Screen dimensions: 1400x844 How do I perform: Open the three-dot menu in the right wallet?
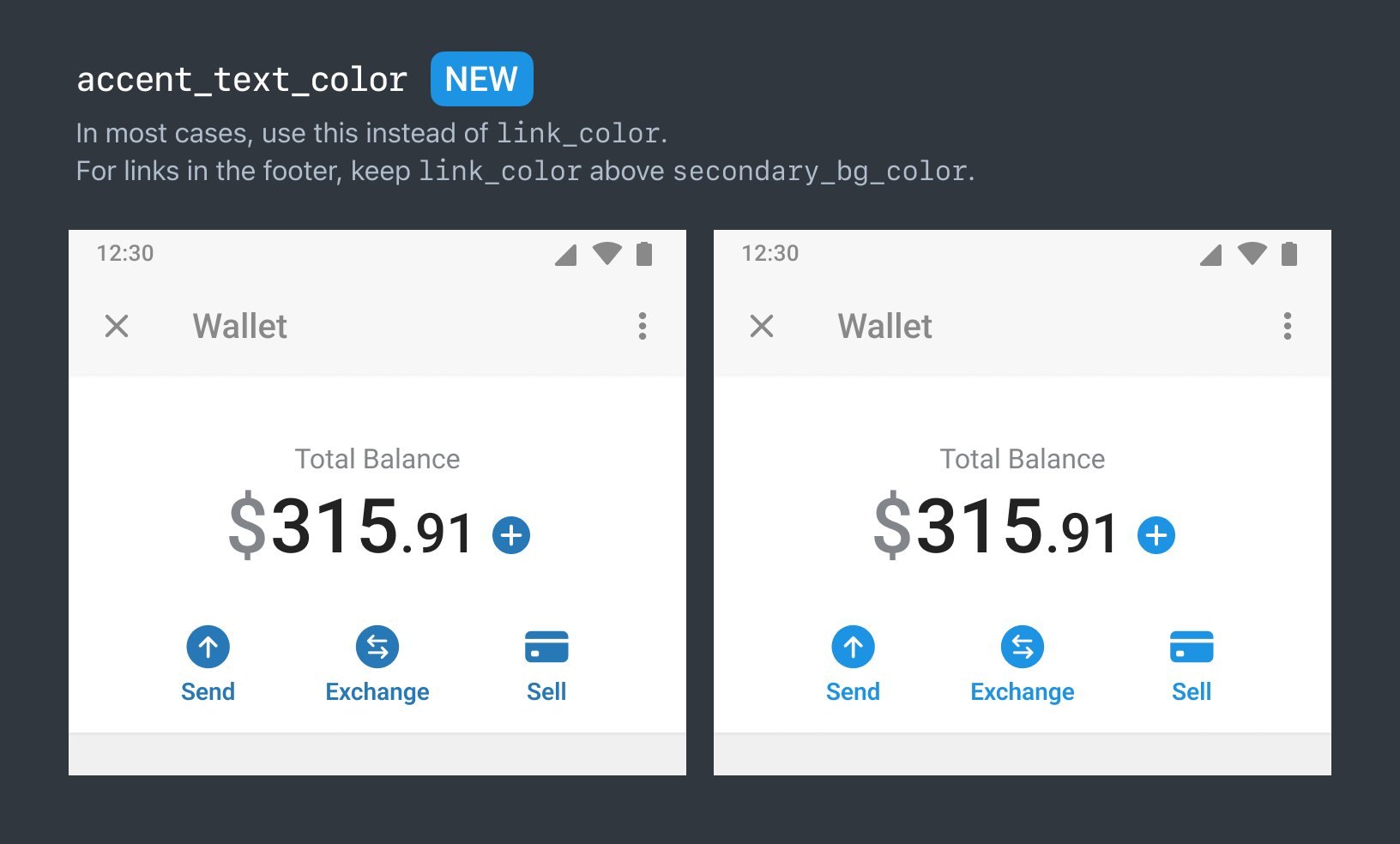pyautogui.click(x=1288, y=326)
